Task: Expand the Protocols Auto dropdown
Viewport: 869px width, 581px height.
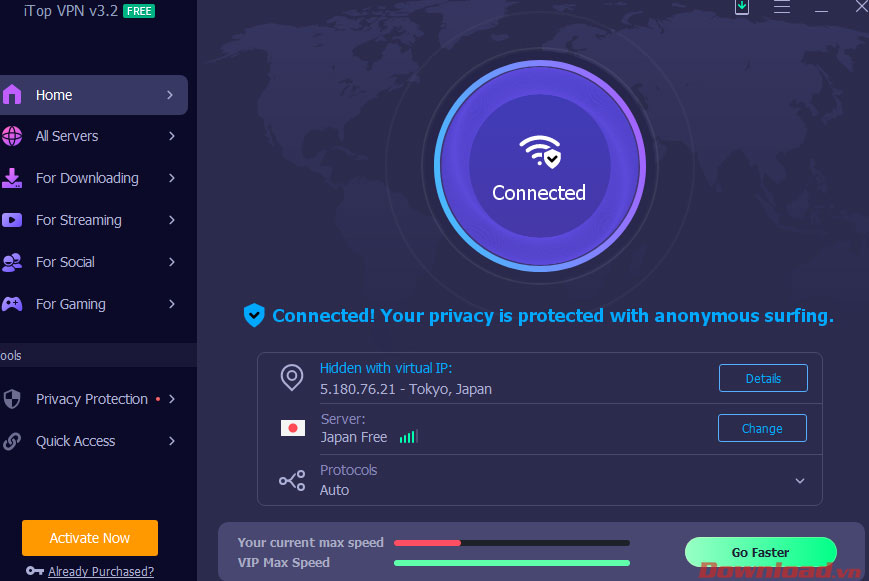Action: (799, 481)
